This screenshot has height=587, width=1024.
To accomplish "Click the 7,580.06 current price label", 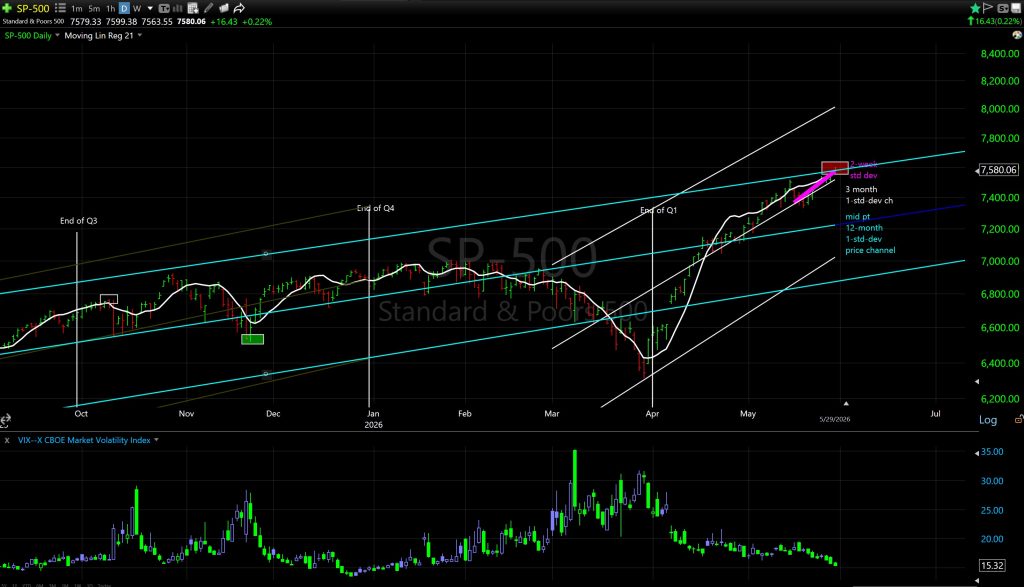I will tap(999, 170).
